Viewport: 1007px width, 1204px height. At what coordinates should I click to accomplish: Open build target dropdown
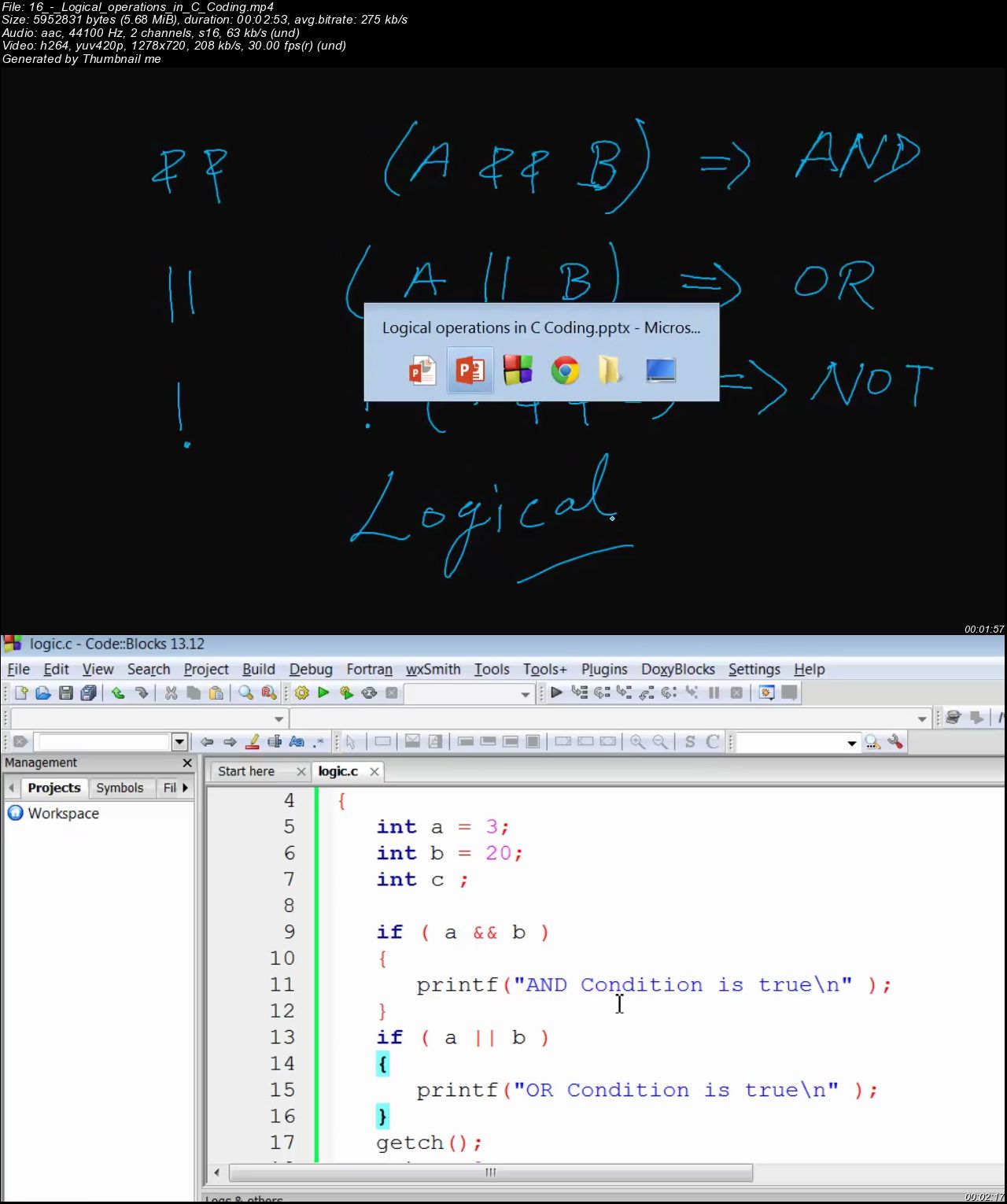[526, 694]
